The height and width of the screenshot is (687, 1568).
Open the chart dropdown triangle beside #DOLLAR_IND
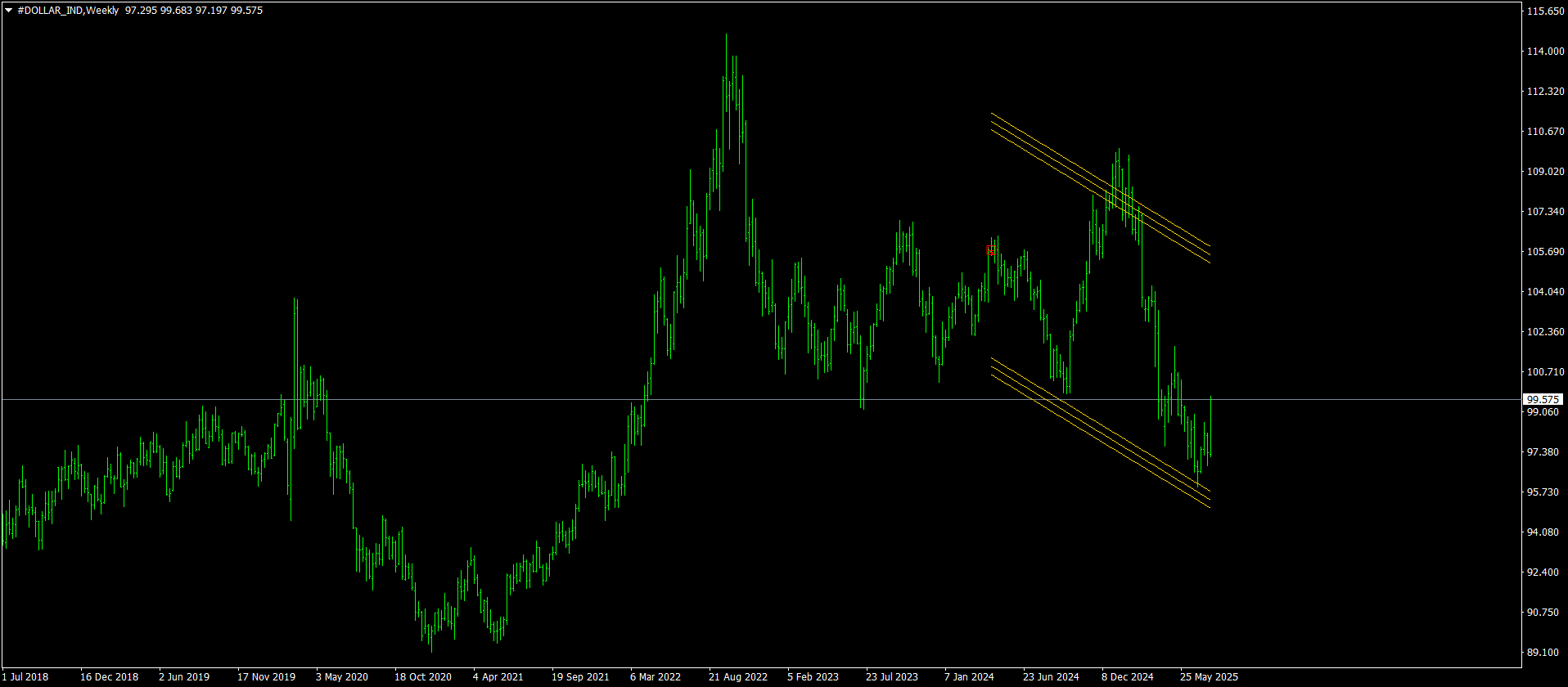(x=8, y=11)
